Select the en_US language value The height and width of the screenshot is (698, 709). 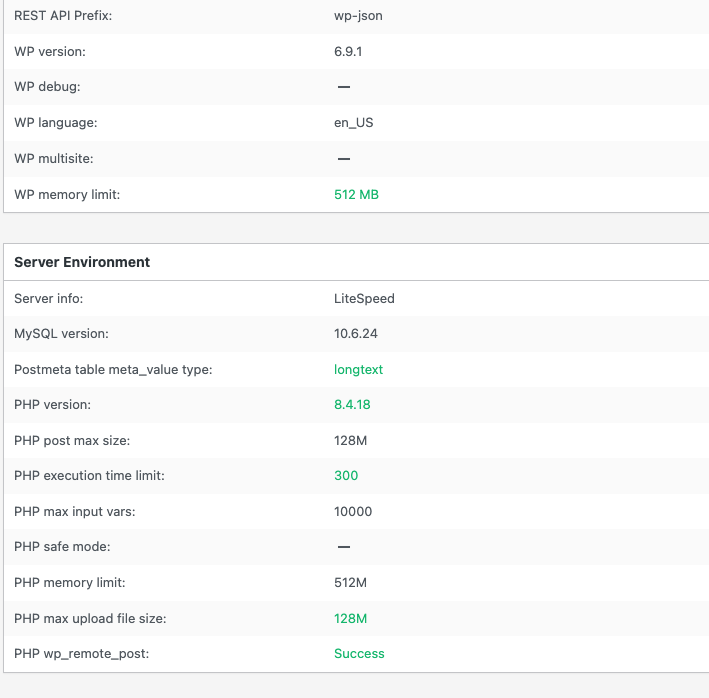354,123
